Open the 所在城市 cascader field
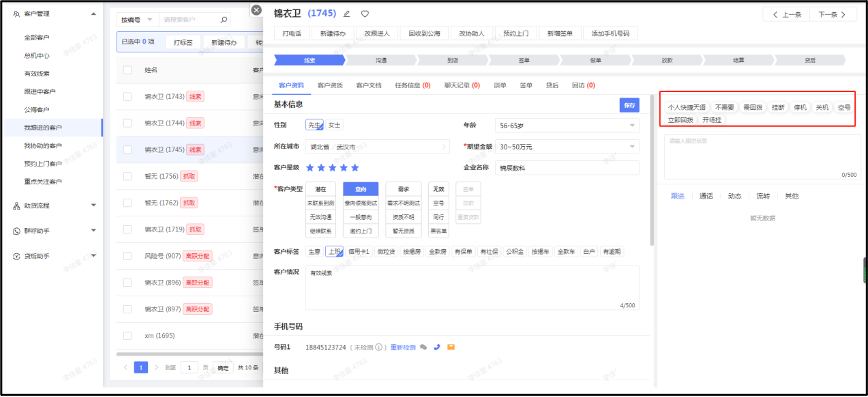 (378, 147)
